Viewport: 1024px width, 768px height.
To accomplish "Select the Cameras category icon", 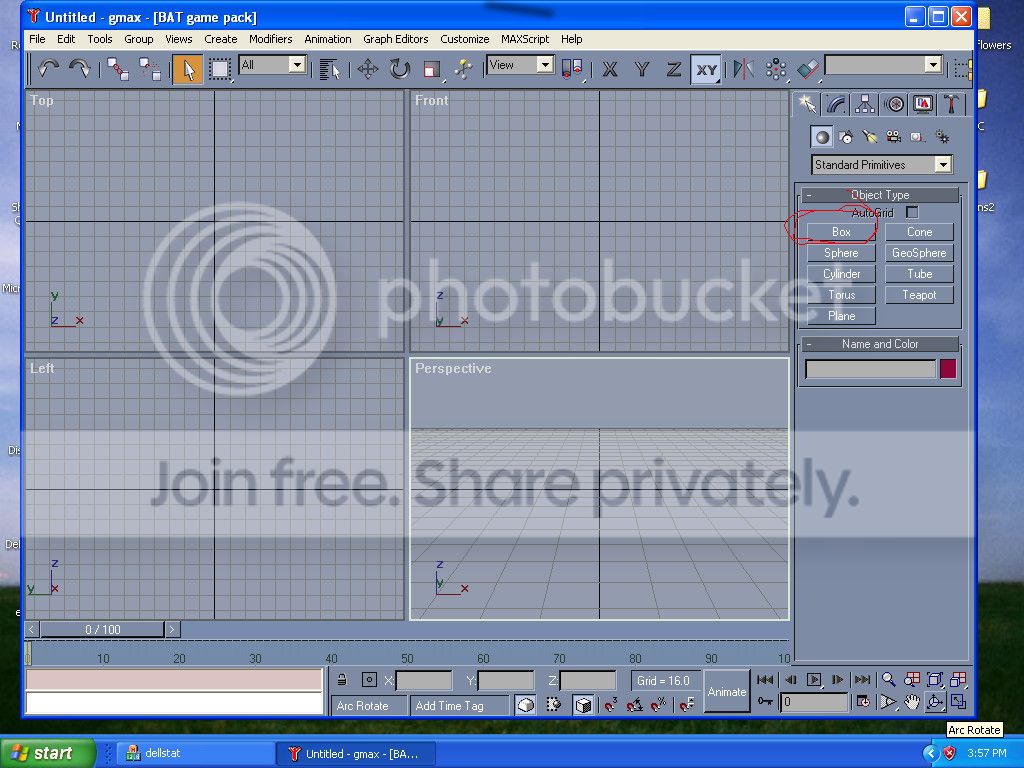I will [x=893, y=136].
